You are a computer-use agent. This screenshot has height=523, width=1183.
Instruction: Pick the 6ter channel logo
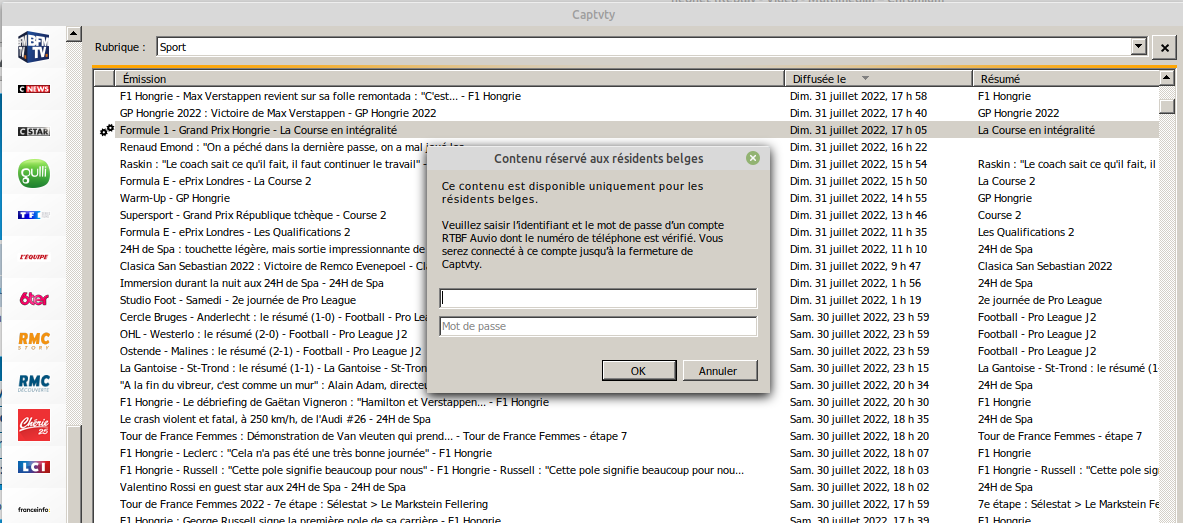(x=33, y=299)
